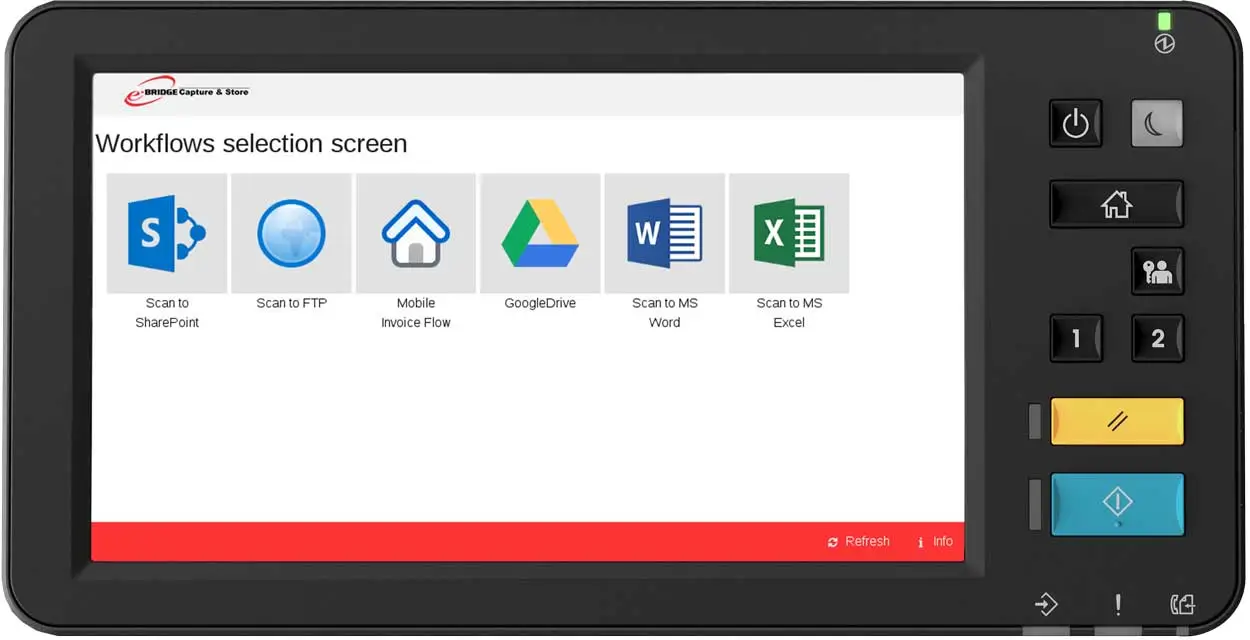This screenshot has height=640, width=1250.
Task: Open the Scan to SharePoint workflow
Action: (x=166, y=234)
